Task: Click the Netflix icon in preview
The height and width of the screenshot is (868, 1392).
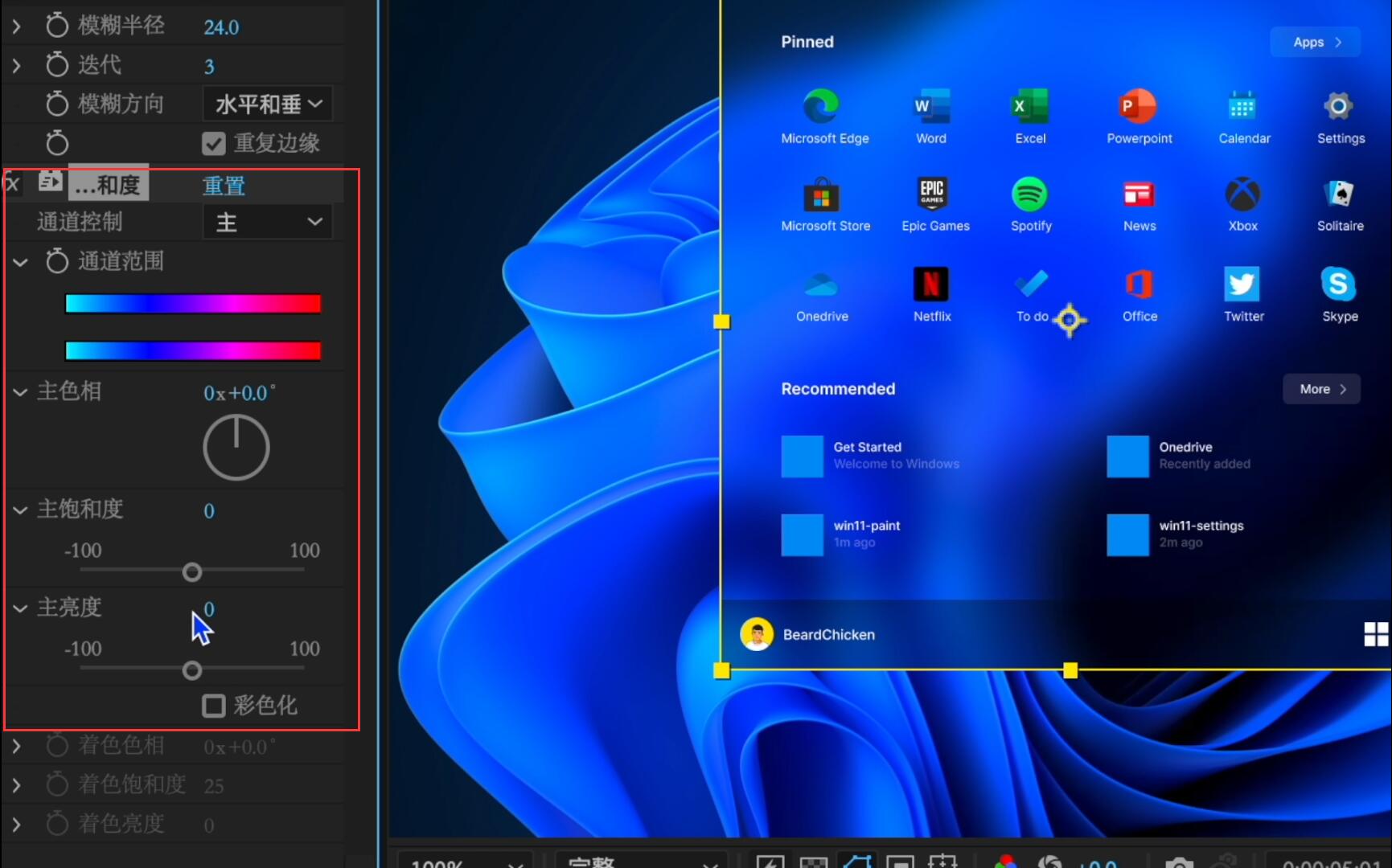Action: click(931, 284)
